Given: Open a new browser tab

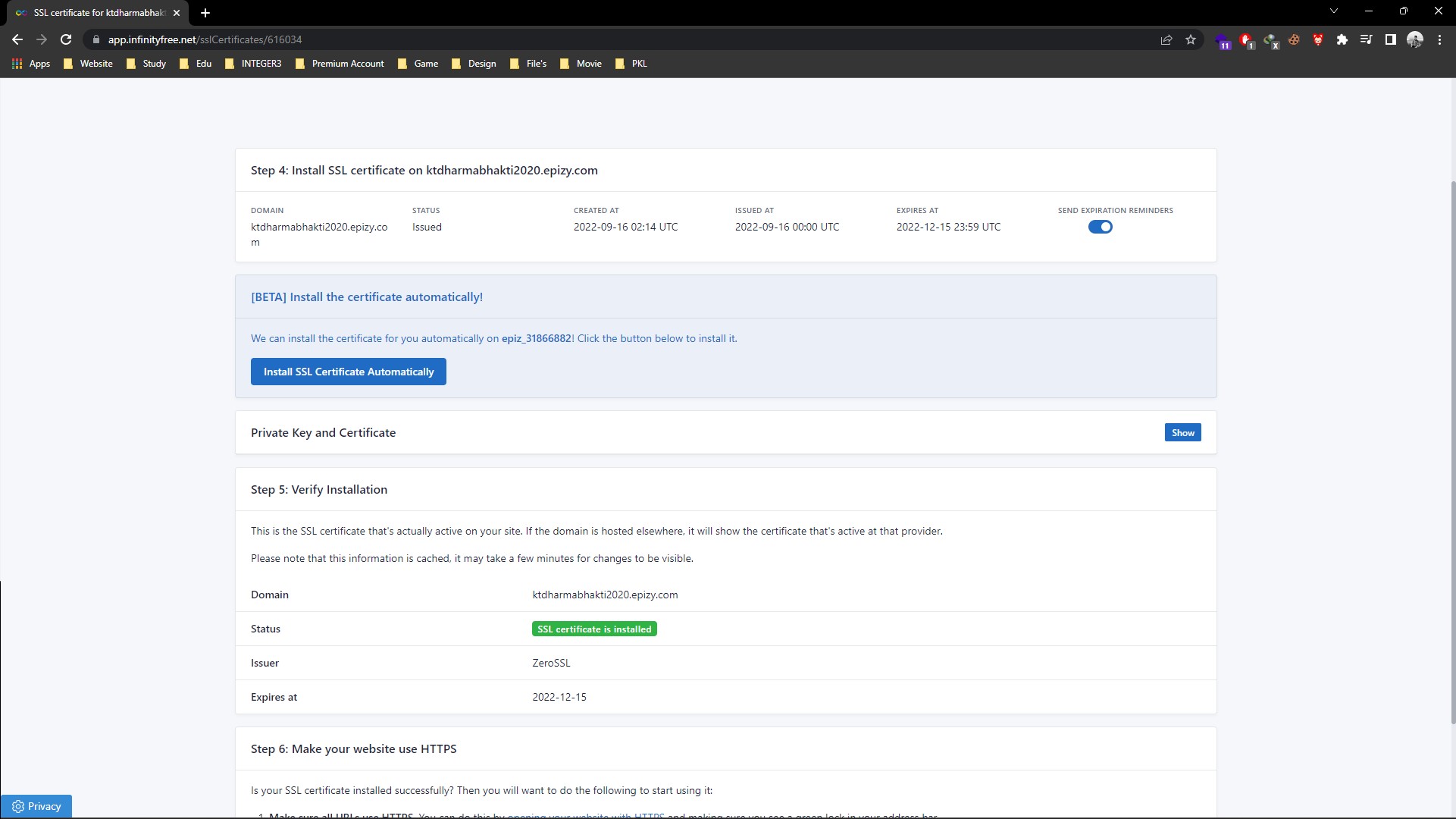Looking at the screenshot, I should [x=205, y=13].
